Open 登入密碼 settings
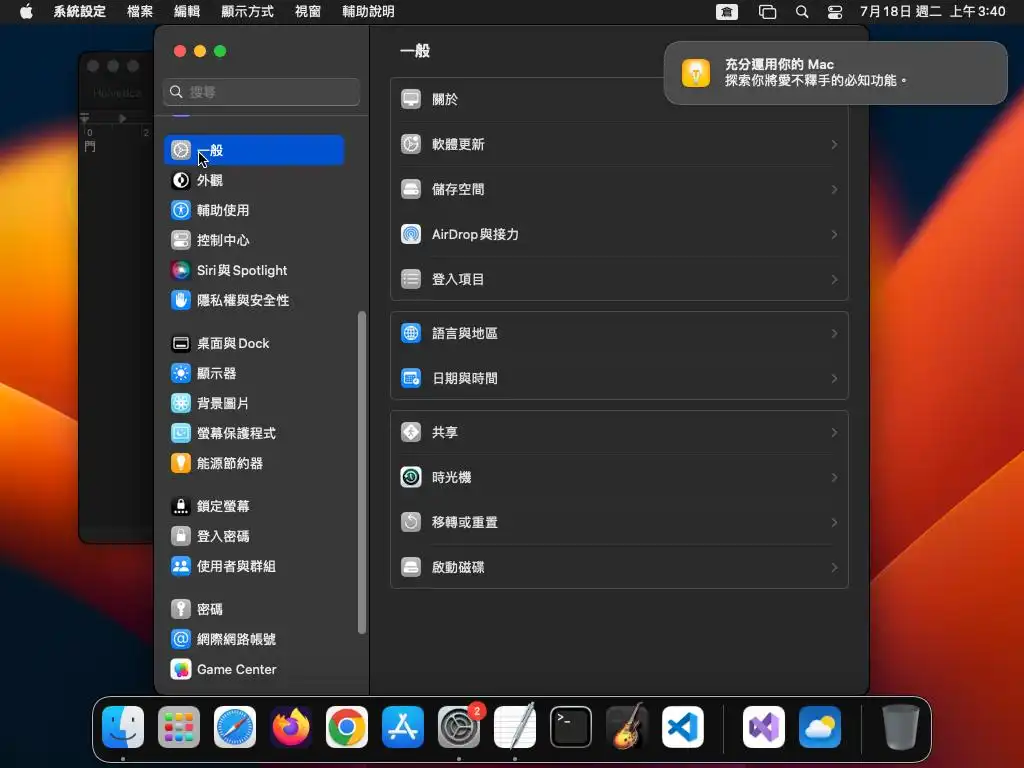 point(254,537)
